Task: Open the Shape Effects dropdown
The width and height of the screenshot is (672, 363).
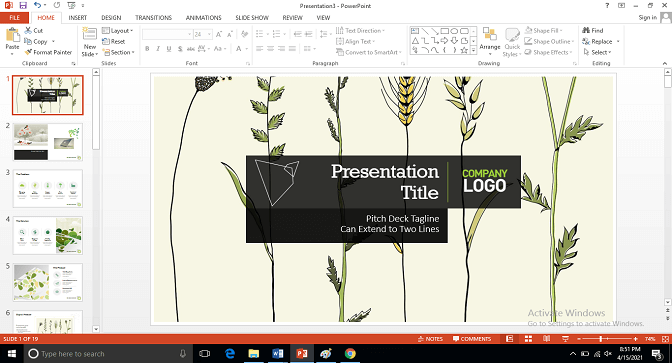Action: (x=548, y=52)
